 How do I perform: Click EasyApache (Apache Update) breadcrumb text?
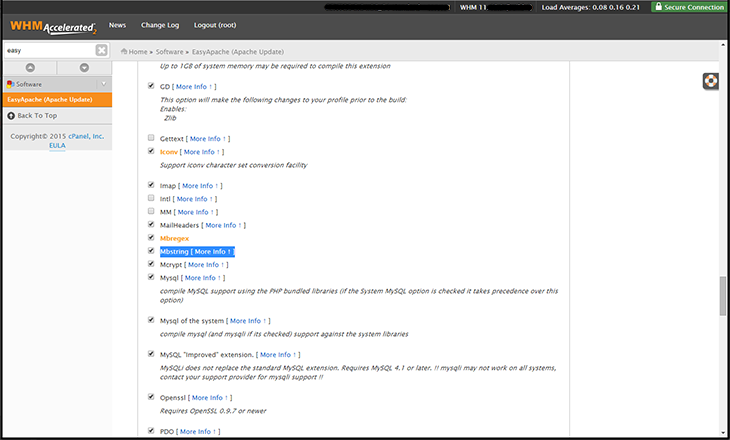[238, 52]
